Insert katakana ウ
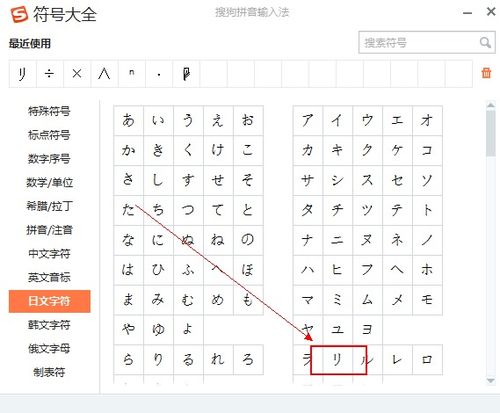The height and width of the screenshot is (413, 500). [367, 120]
